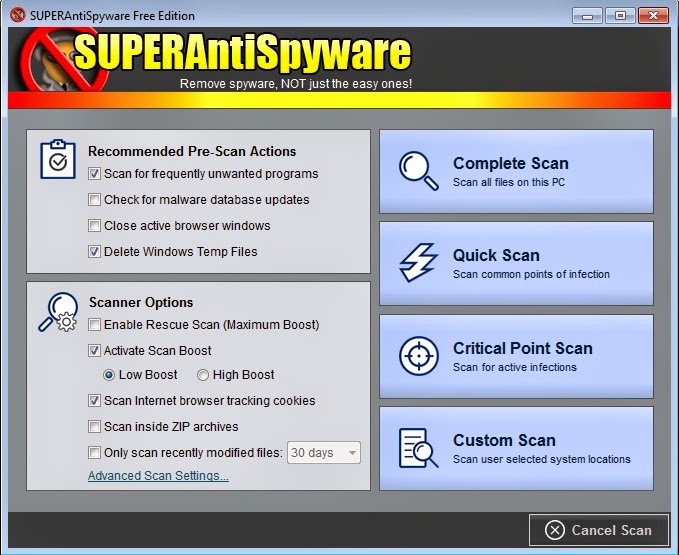Click the Pre-Scan Actions clipboard icon
Viewport: 679px width, 555px height.
58,159
